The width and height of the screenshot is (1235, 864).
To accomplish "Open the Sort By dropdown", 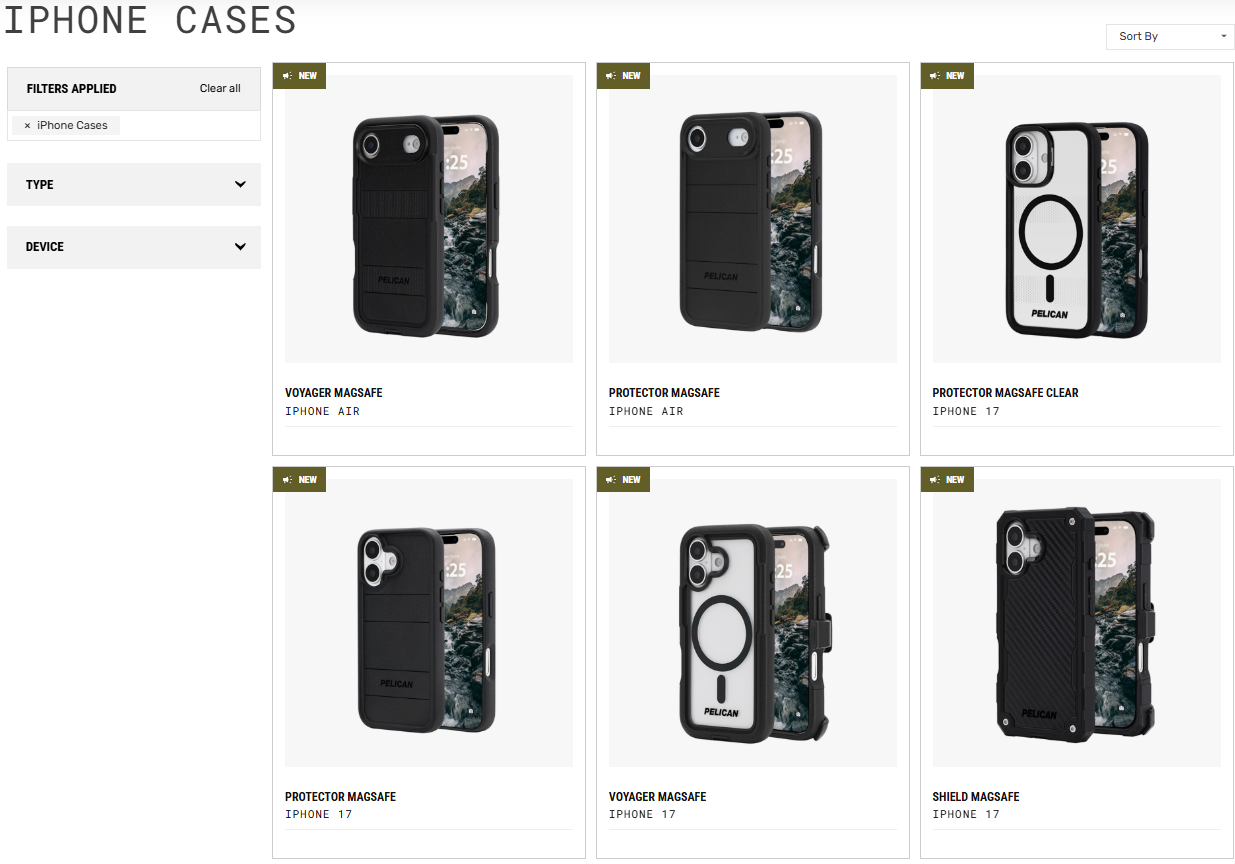I will (1170, 36).
